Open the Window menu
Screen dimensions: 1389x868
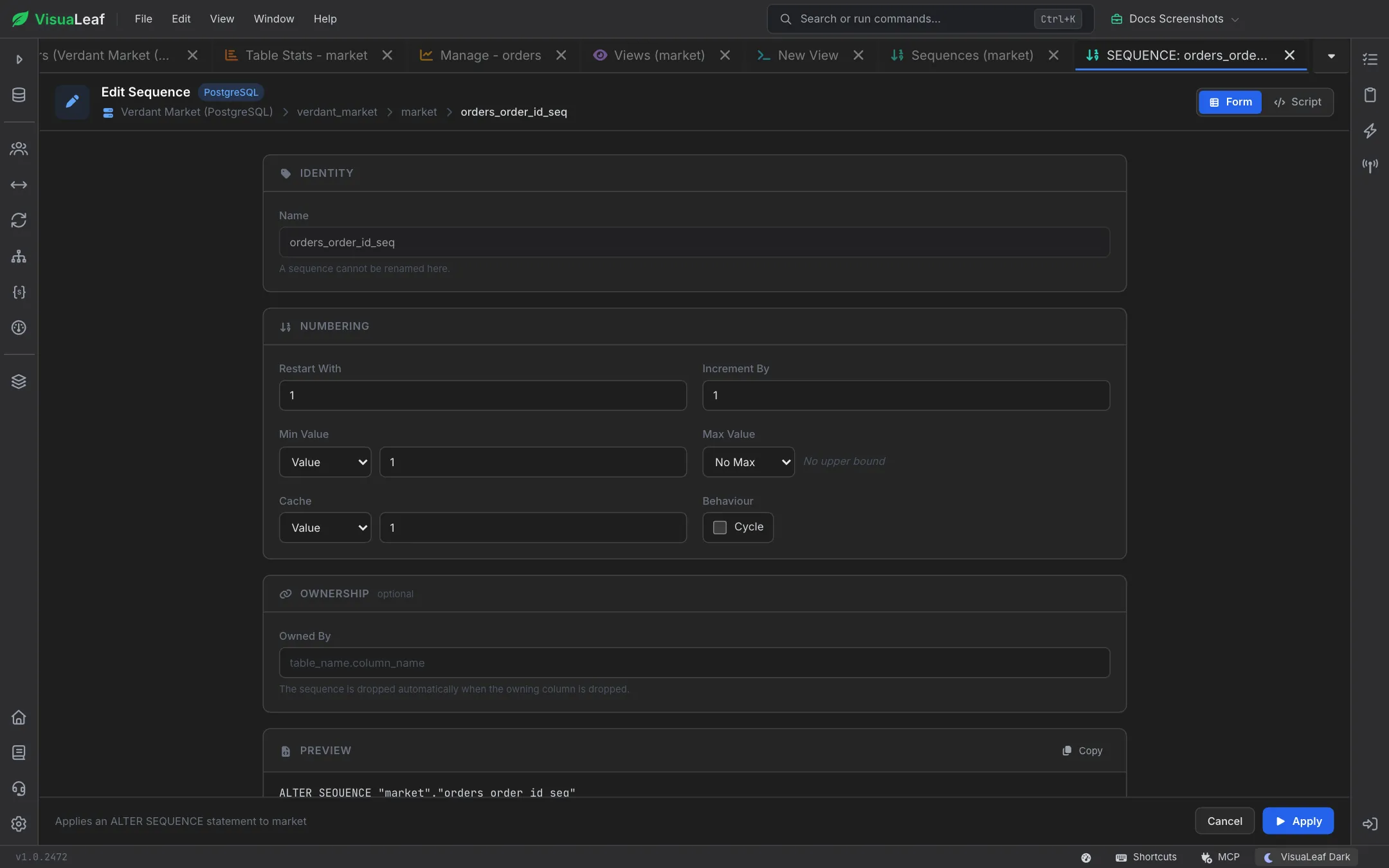coord(274,19)
